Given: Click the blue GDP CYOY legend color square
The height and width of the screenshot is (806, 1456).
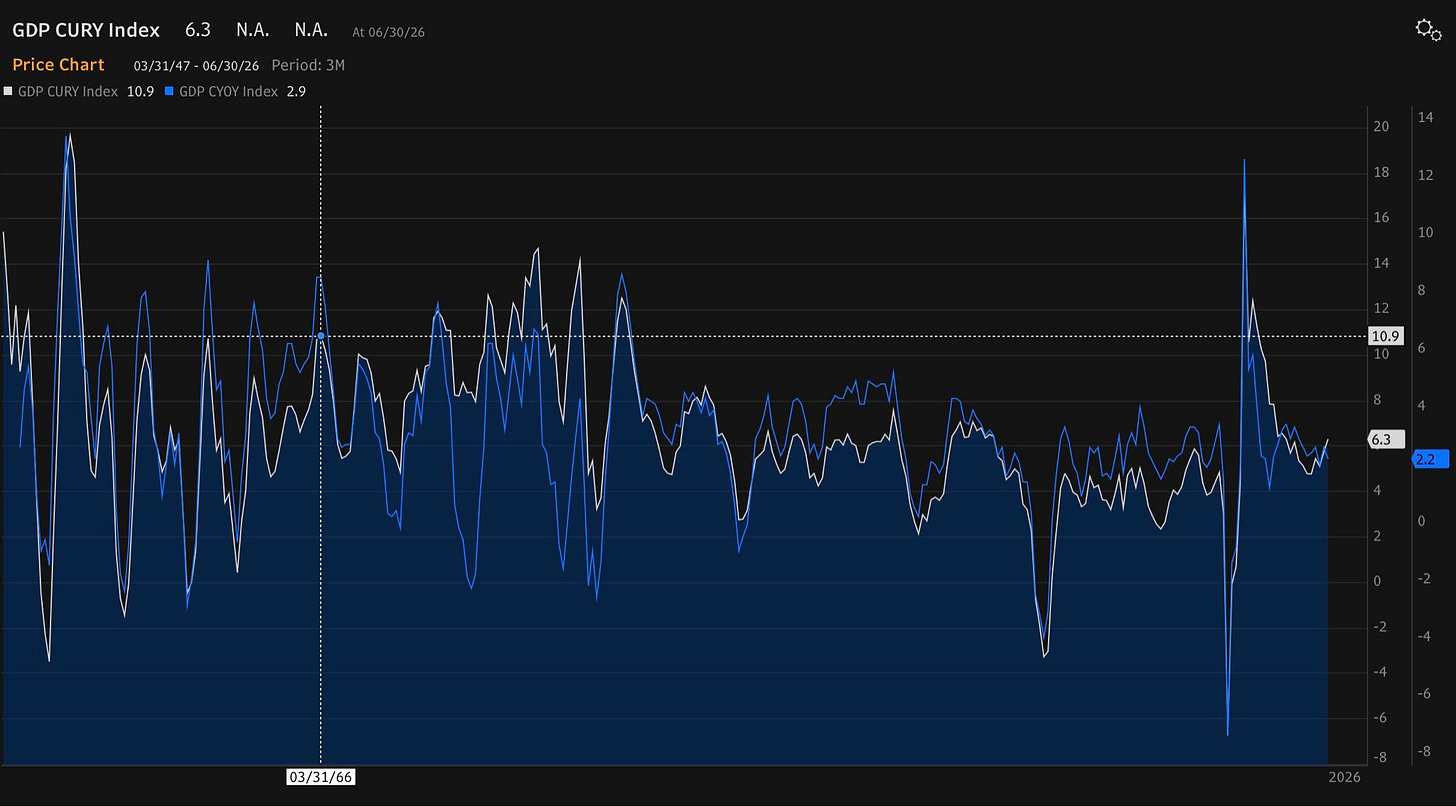Looking at the screenshot, I should pos(170,91).
